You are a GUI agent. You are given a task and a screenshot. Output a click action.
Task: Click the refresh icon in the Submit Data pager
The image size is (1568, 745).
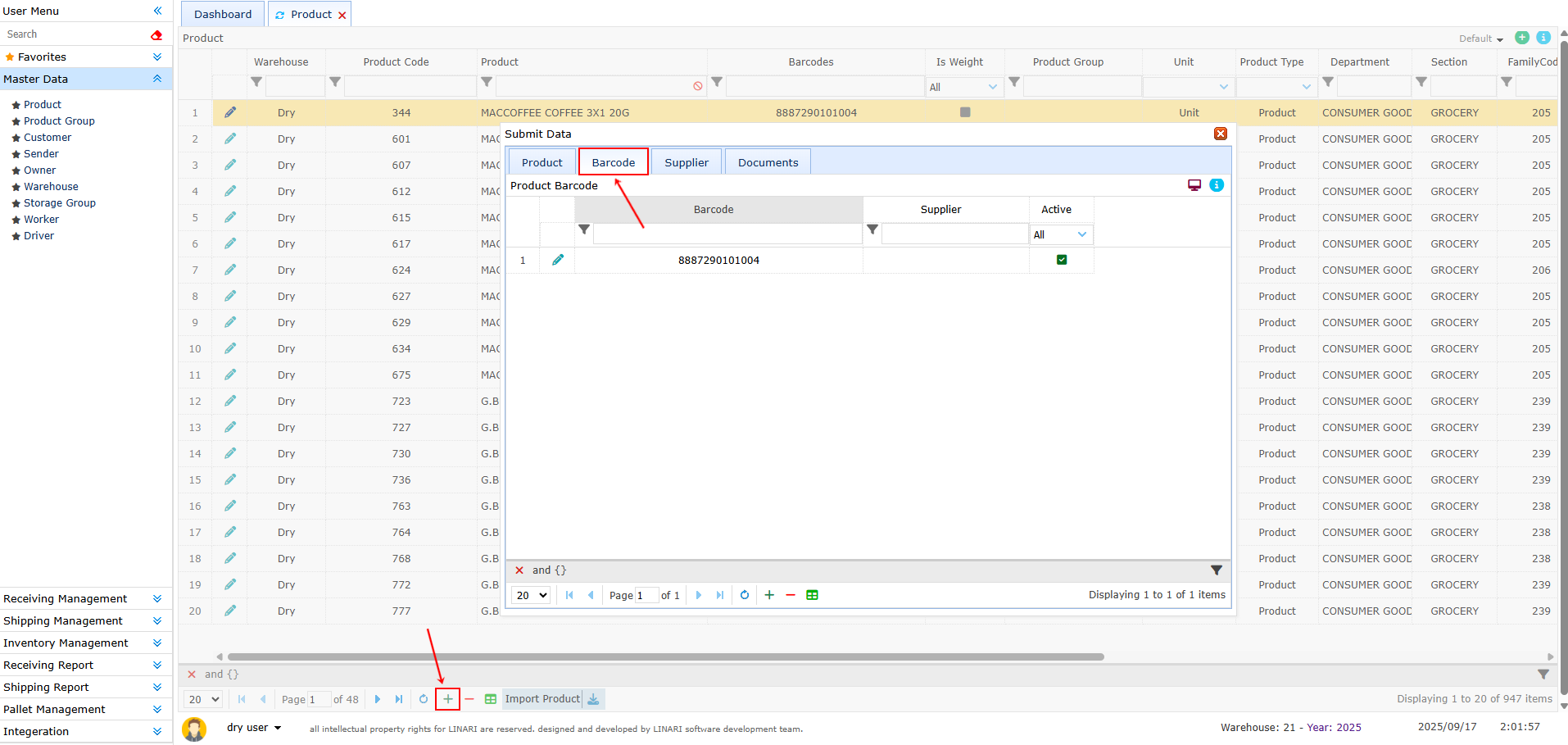click(745, 595)
